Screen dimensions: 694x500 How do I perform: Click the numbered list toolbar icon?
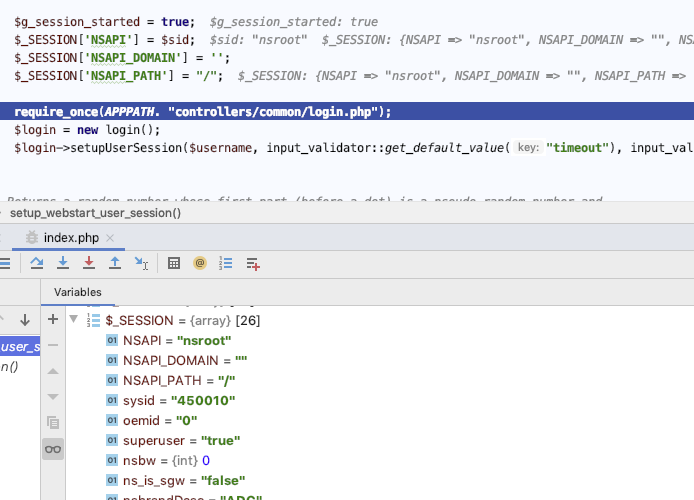pyautogui.click(x=226, y=264)
